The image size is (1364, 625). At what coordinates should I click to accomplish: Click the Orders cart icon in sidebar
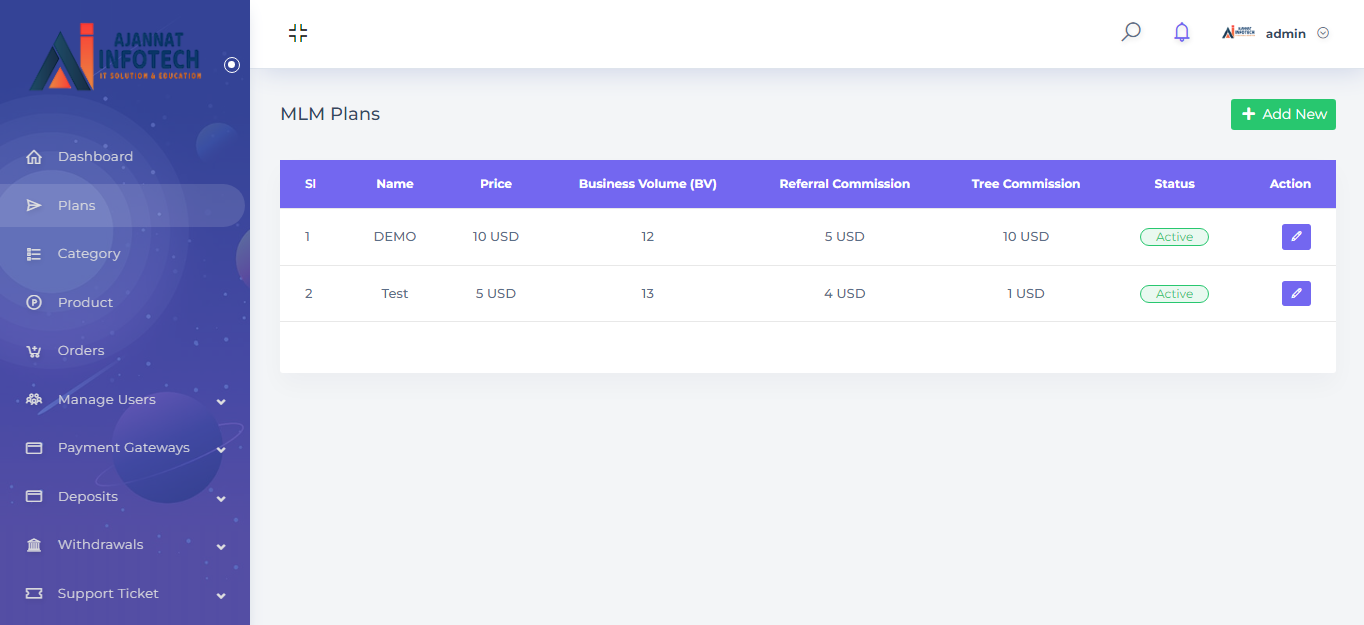(x=34, y=351)
